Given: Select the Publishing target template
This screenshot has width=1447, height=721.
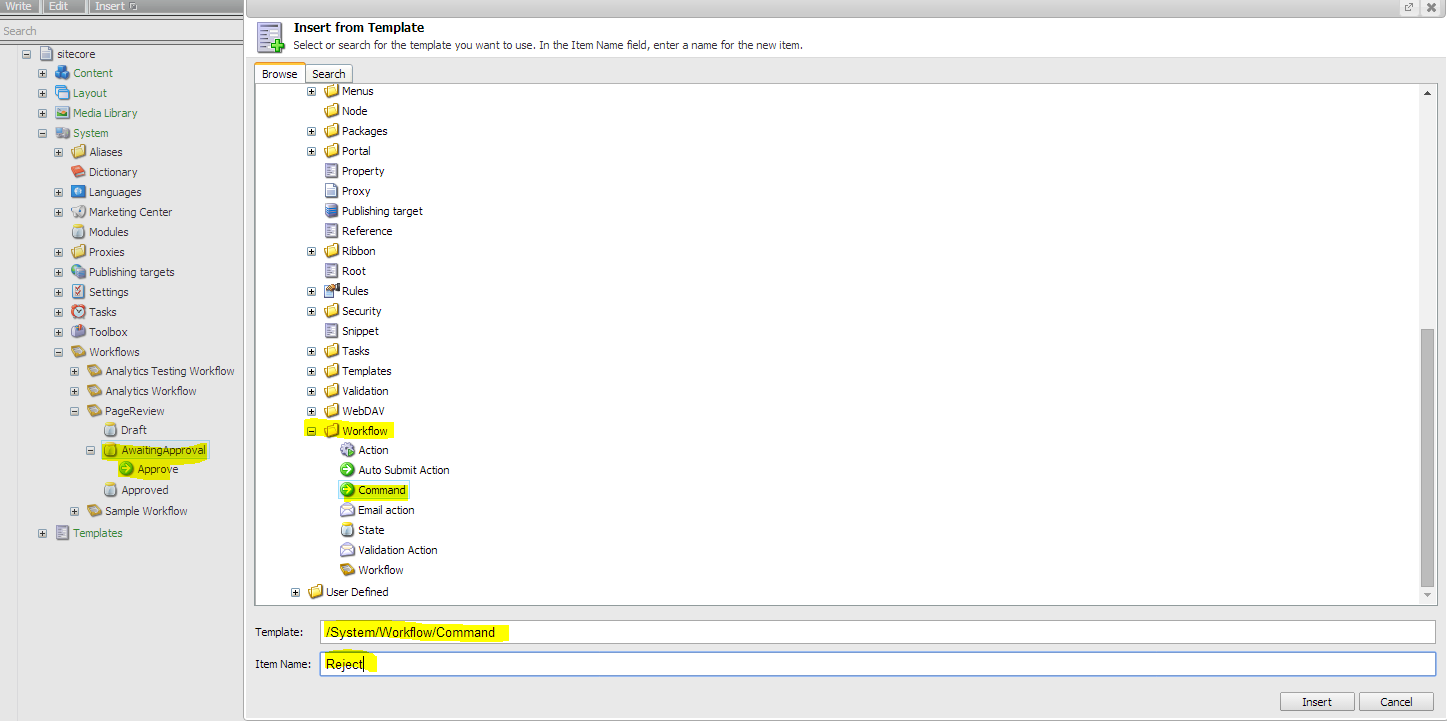Looking at the screenshot, I should (x=380, y=210).
